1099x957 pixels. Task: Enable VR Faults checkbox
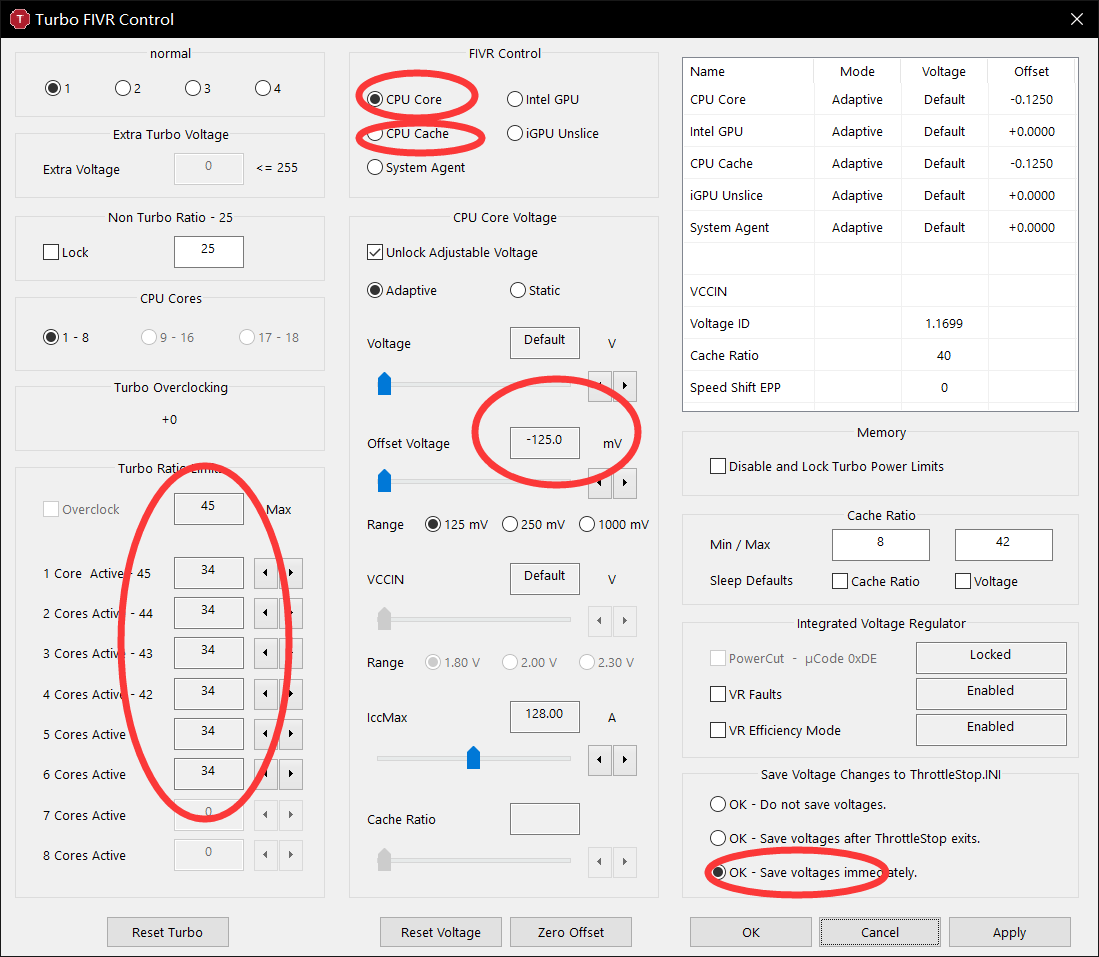[x=746, y=694]
